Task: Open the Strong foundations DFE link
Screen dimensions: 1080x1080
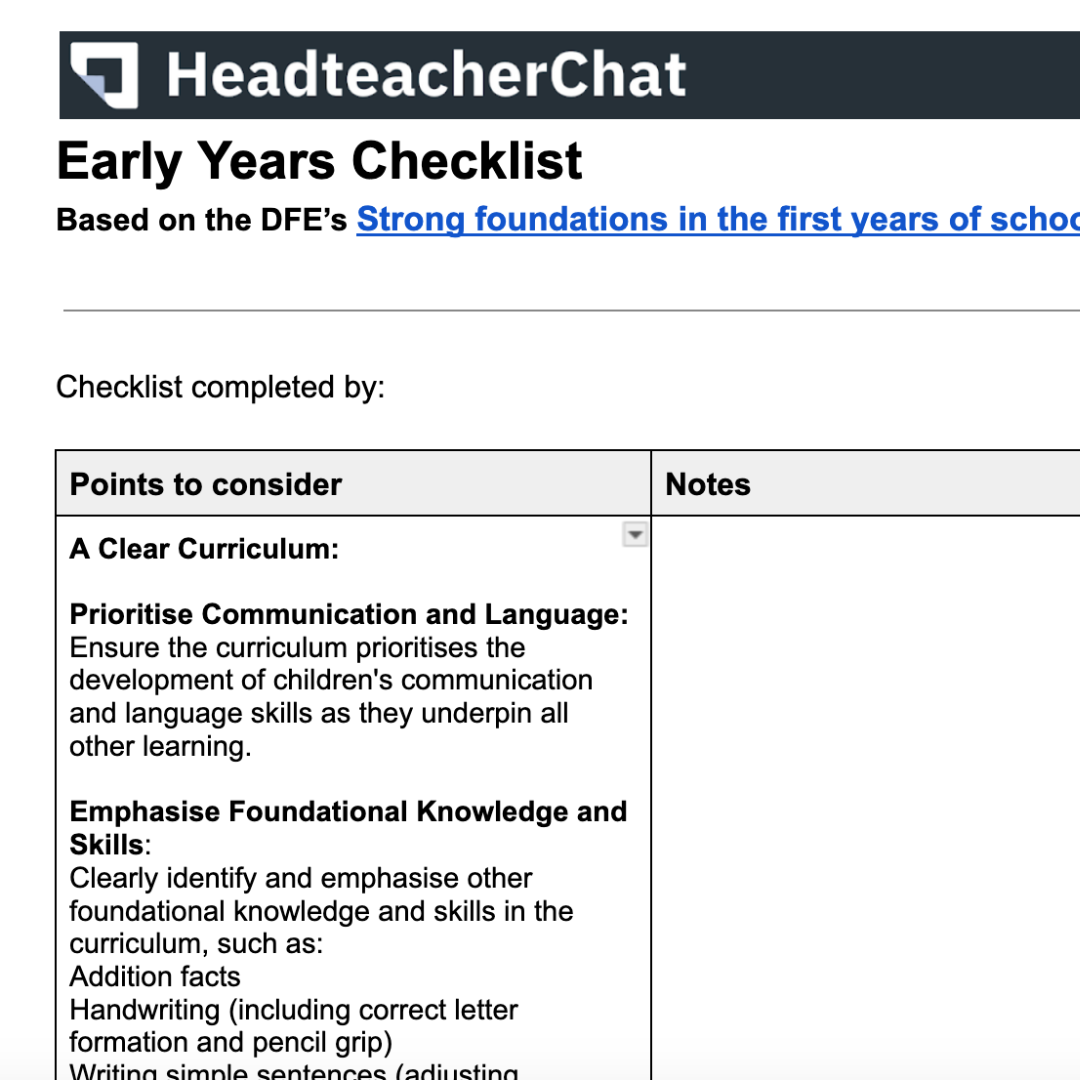Action: pos(716,219)
